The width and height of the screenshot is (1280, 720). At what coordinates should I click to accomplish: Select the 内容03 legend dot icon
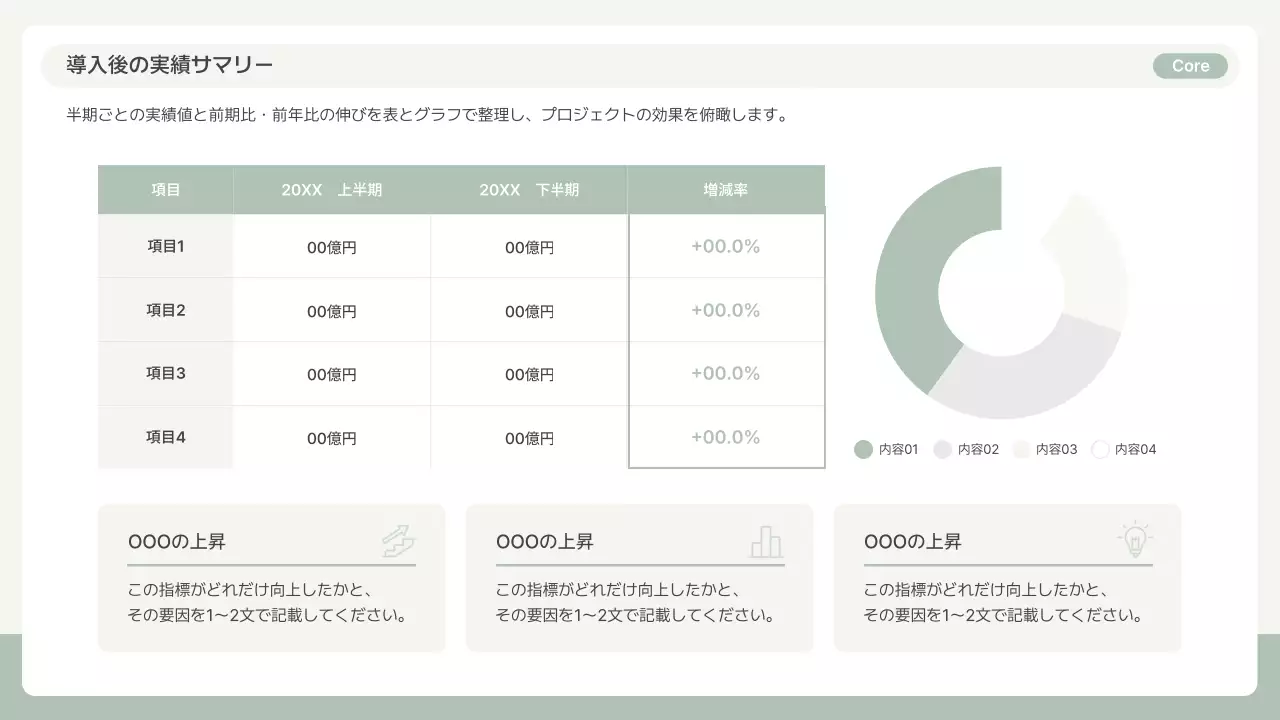pos(1020,449)
